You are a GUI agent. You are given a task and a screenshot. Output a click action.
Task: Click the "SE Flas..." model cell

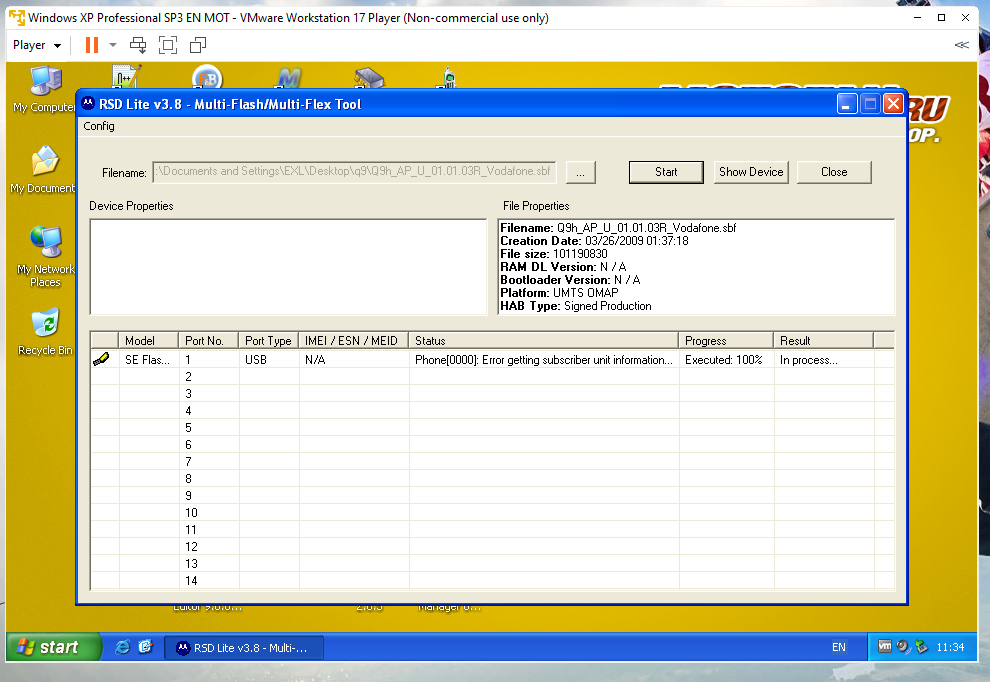point(148,360)
